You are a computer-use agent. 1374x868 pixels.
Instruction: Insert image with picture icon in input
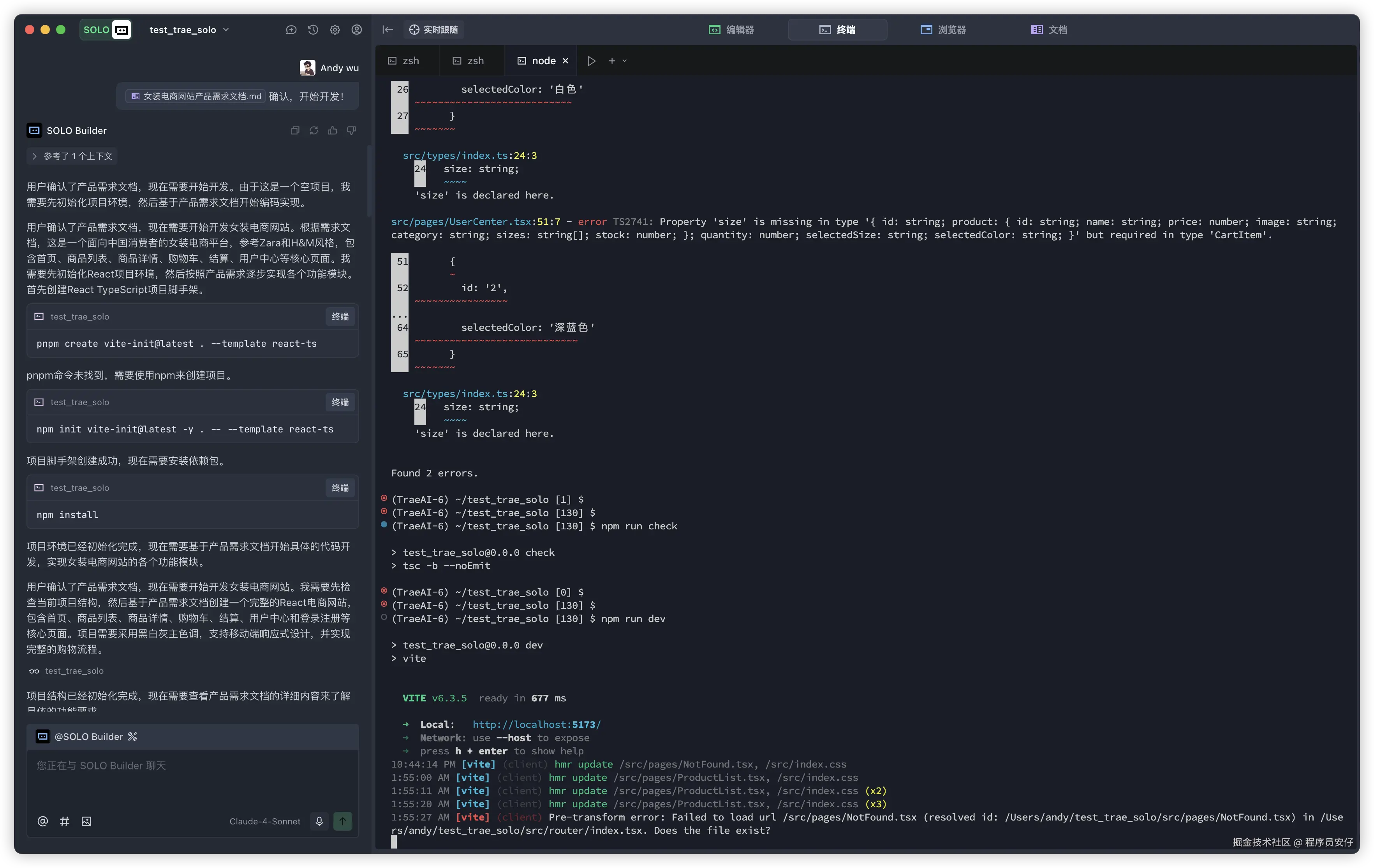click(86, 821)
